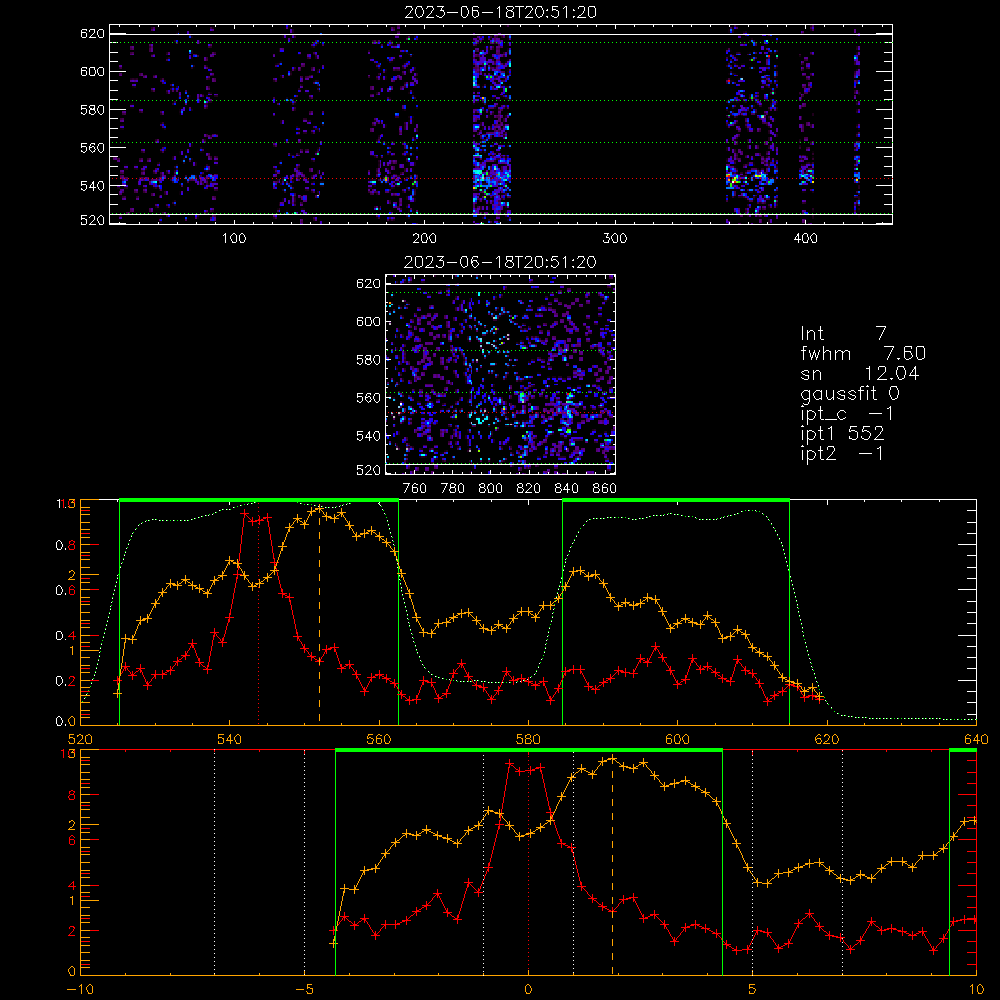This screenshot has height=1000, width=1000.
Task: Click x-axis label 820 of middle image
Action: coord(529,489)
